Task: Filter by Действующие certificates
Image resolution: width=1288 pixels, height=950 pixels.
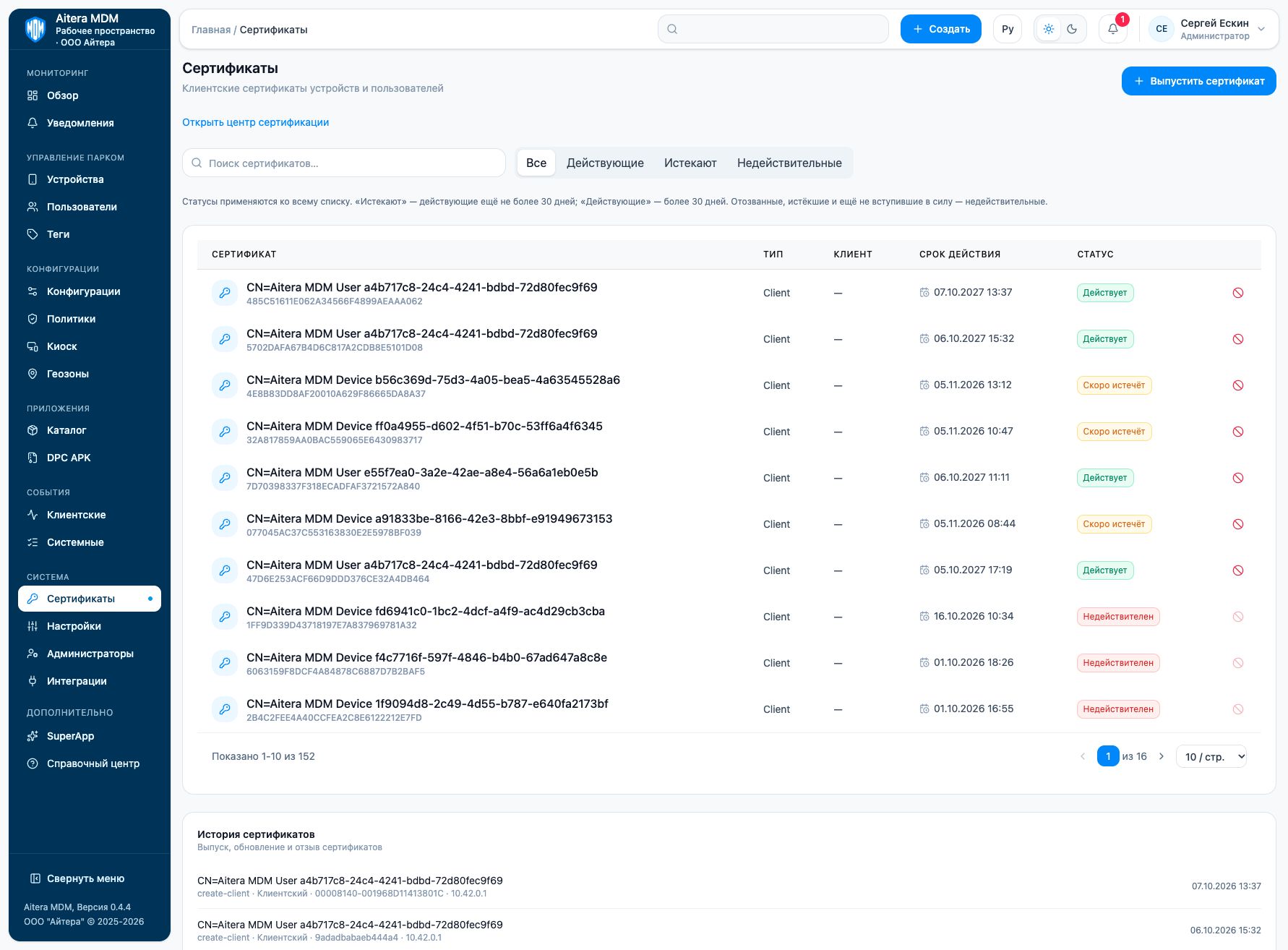Action: [x=605, y=163]
